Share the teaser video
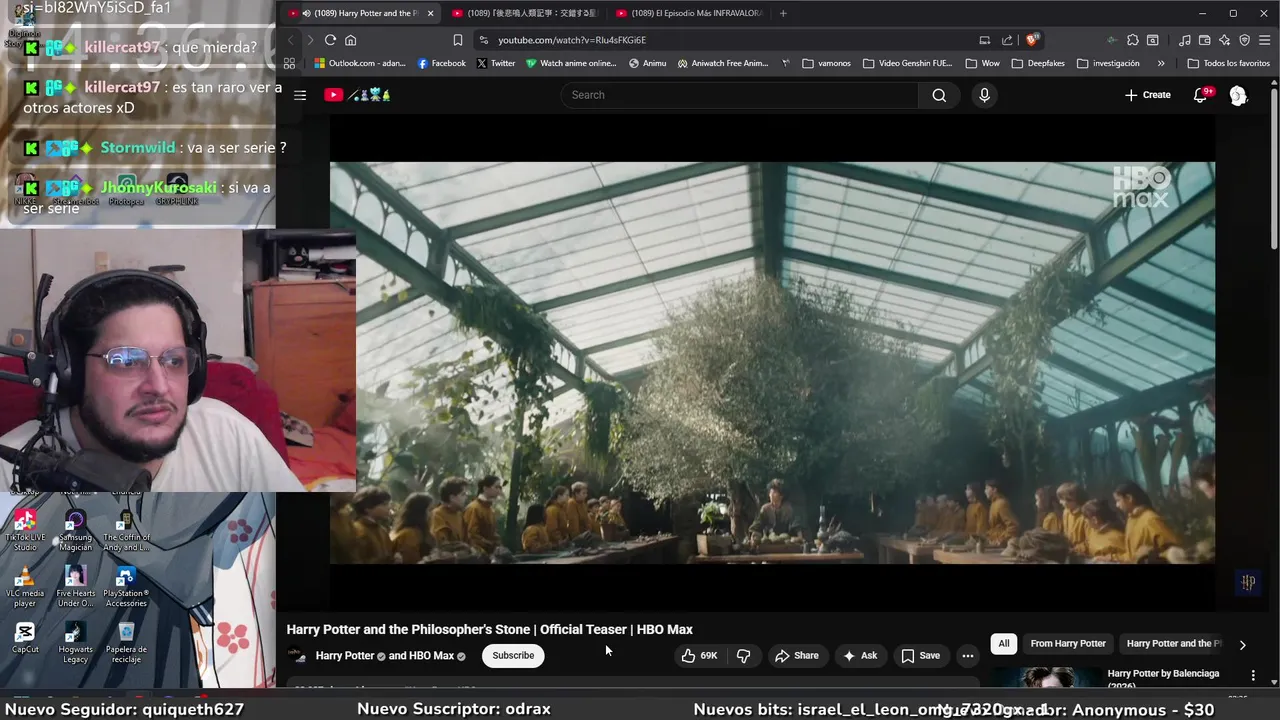 point(796,656)
